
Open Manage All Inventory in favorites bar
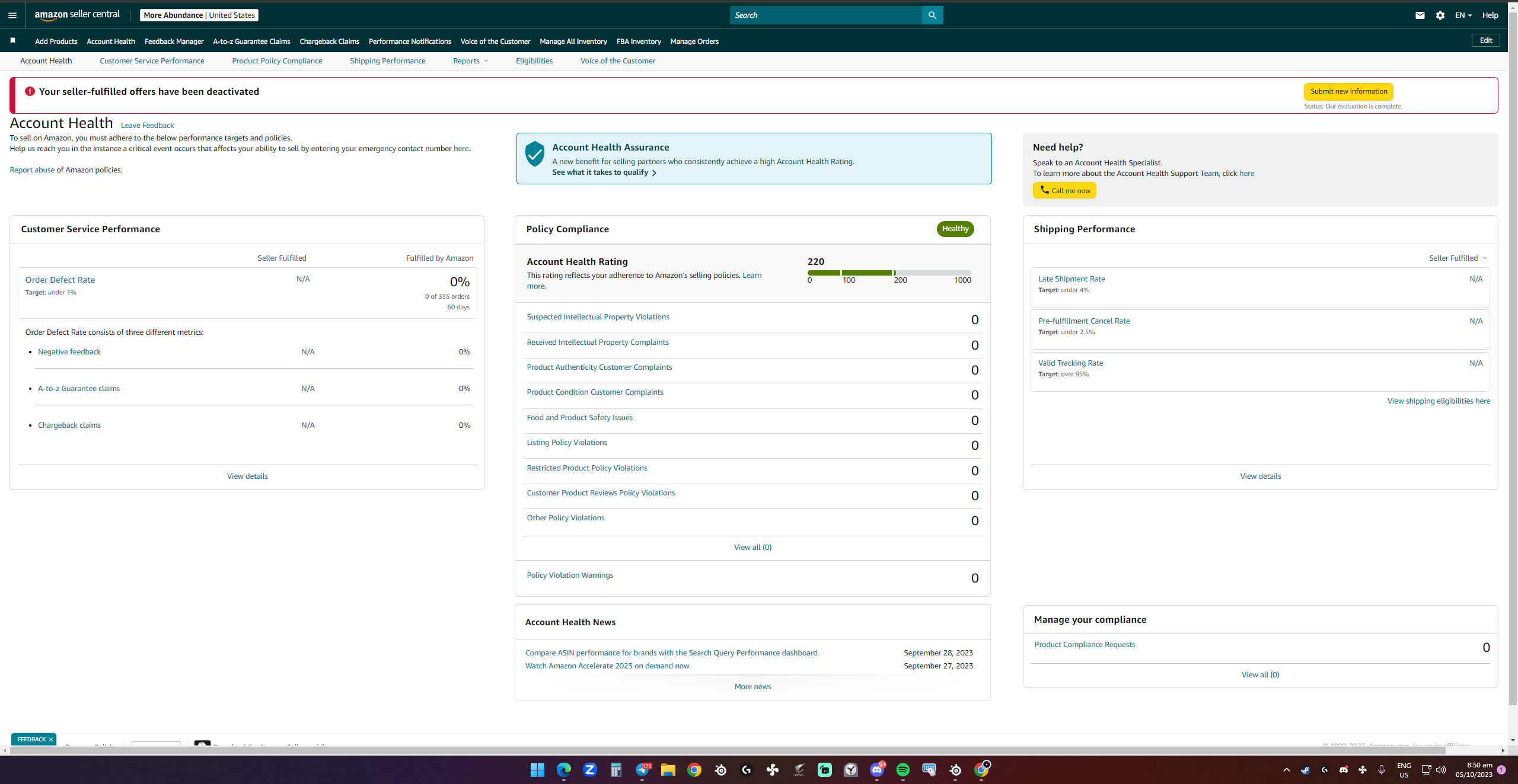tap(573, 41)
